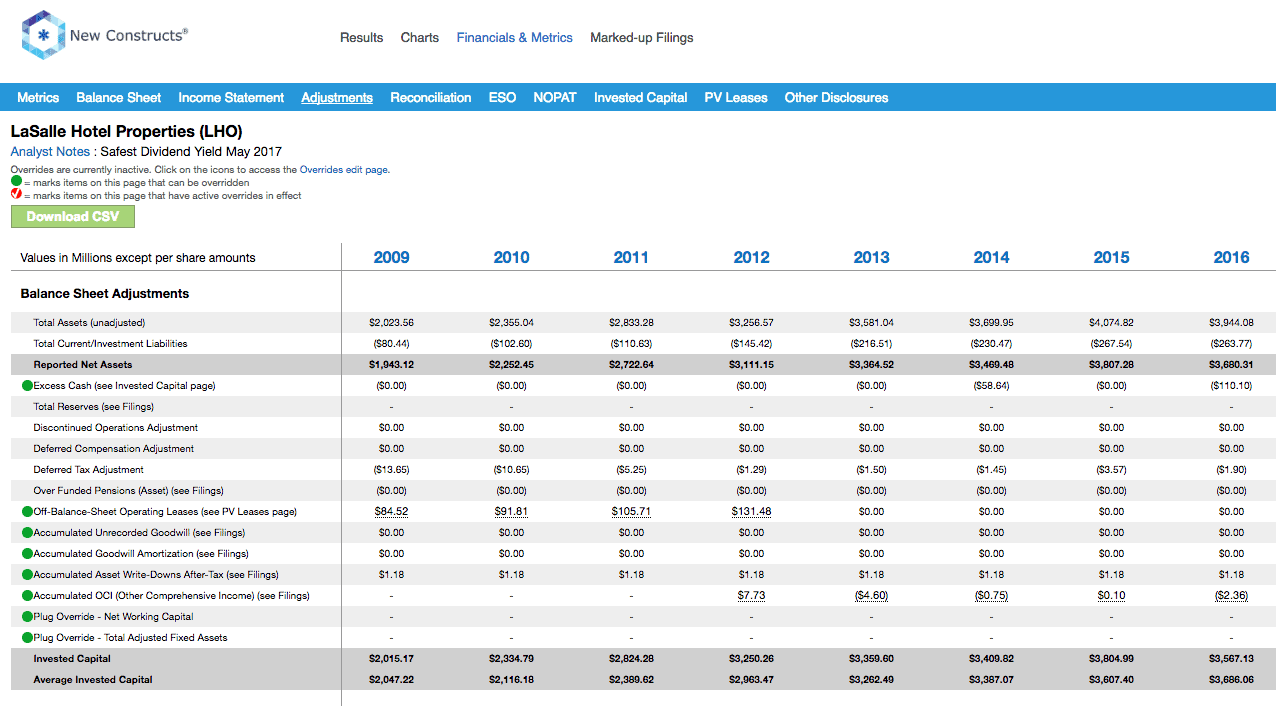The height and width of the screenshot is (706, 1276).
Task: Click green icon beside Plug Override Total Adjusted Fixed Assets
Action: pos(27,638)
